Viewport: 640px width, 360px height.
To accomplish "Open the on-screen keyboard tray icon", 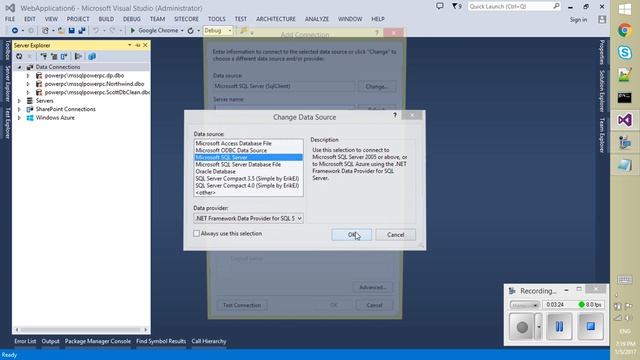I will [624, 280].
